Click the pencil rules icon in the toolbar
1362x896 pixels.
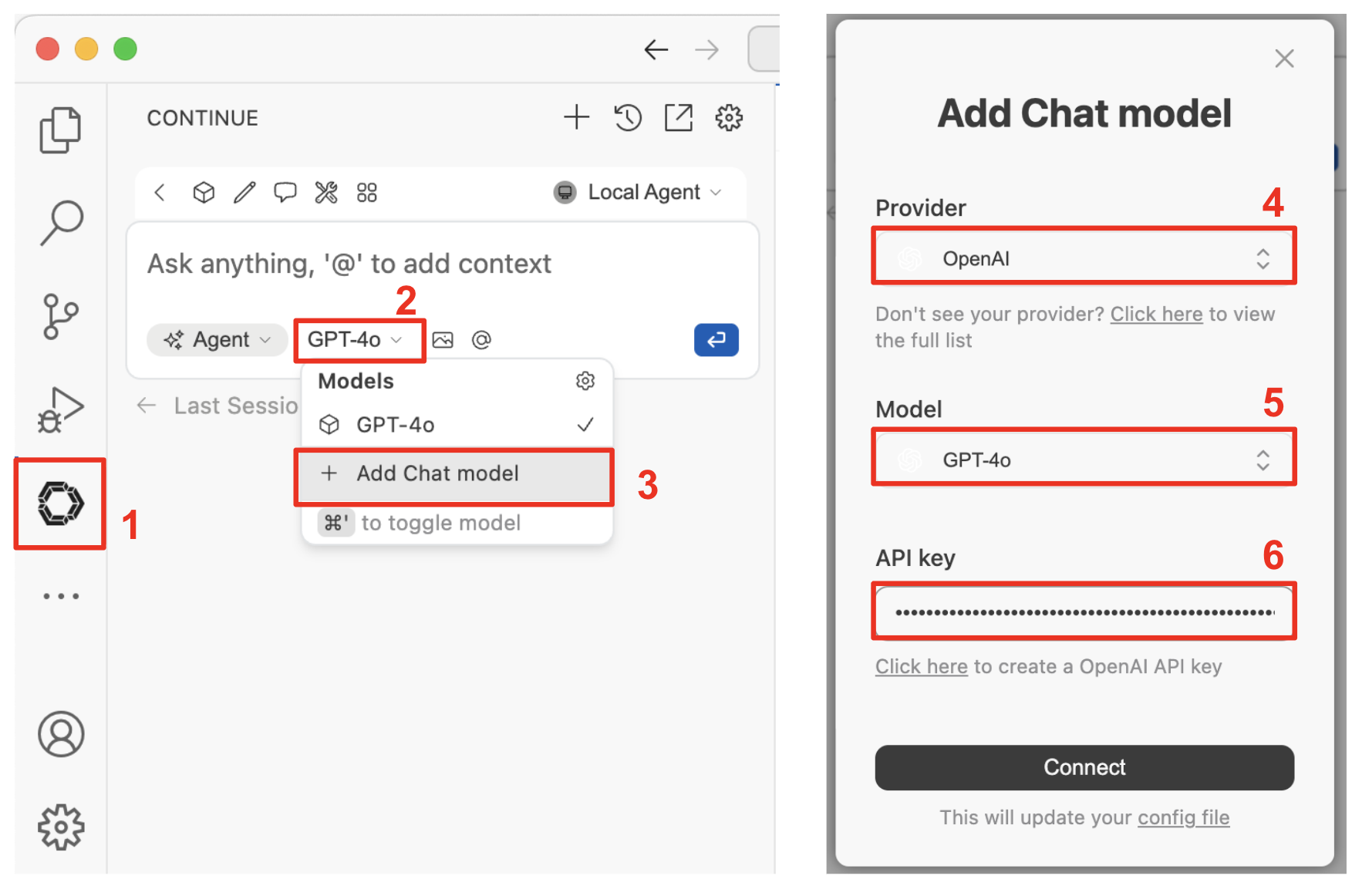pos(244,192)
